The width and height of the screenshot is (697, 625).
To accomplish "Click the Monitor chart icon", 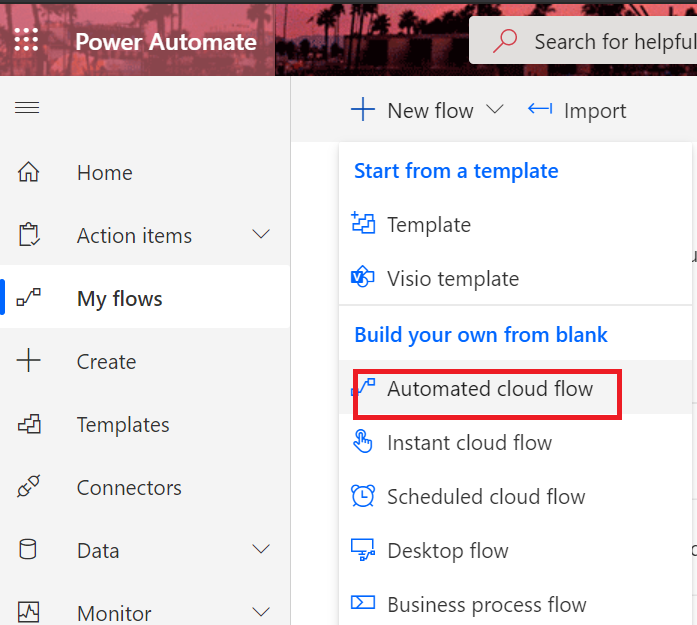I will coord(29,612).
